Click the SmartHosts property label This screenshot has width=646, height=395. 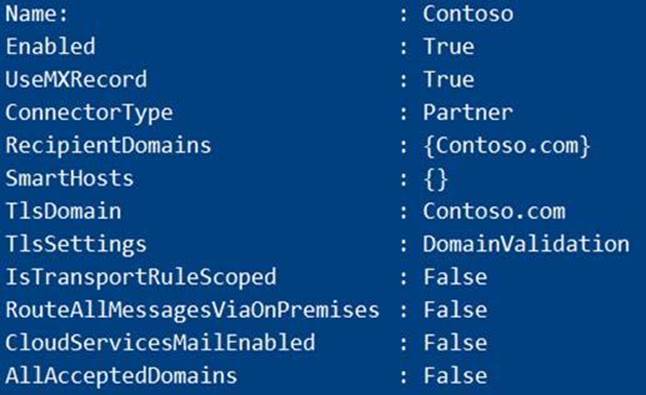coord(70,178)
